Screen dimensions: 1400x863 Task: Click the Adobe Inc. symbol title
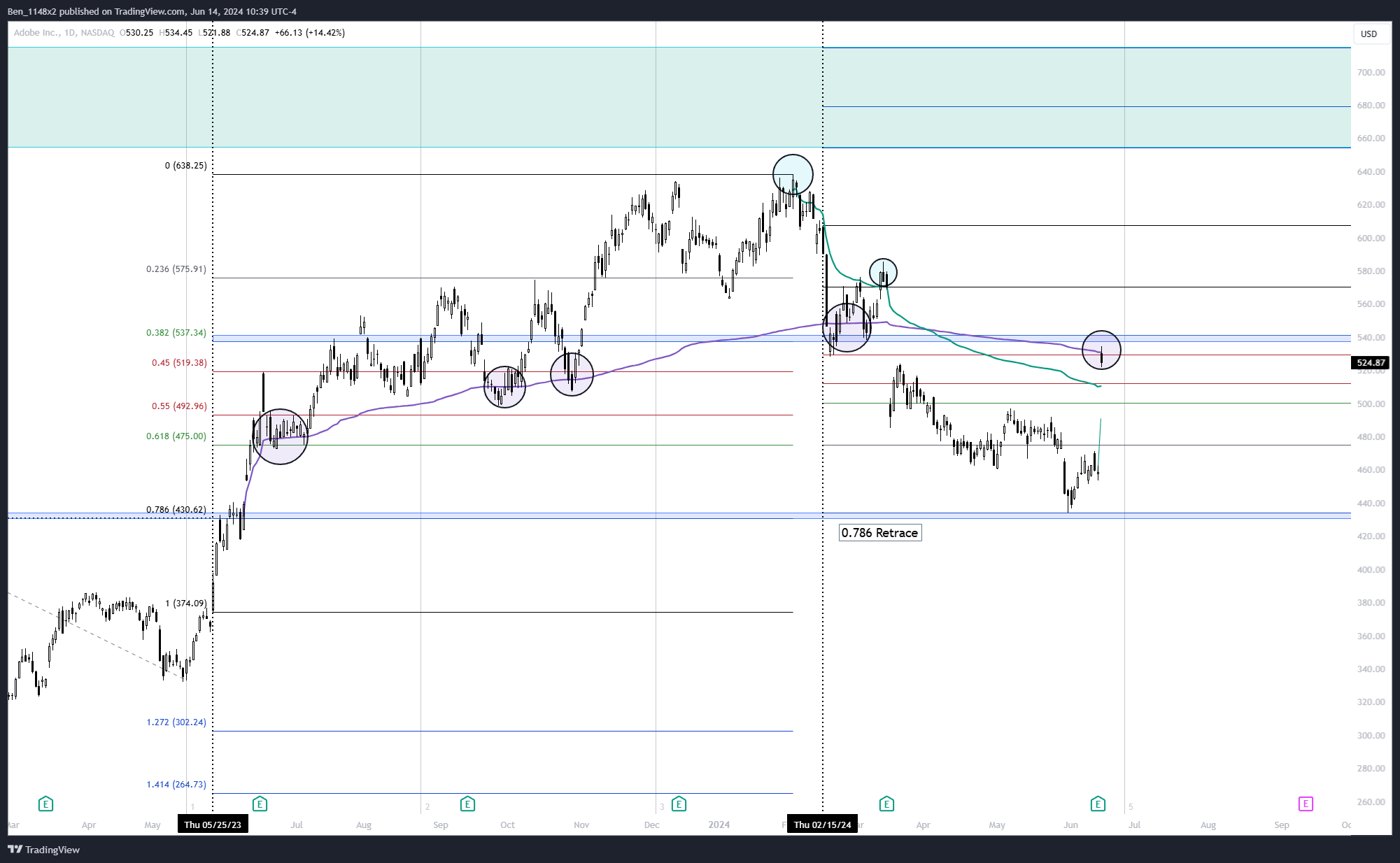pyautogui.click(x=36, y=33)
